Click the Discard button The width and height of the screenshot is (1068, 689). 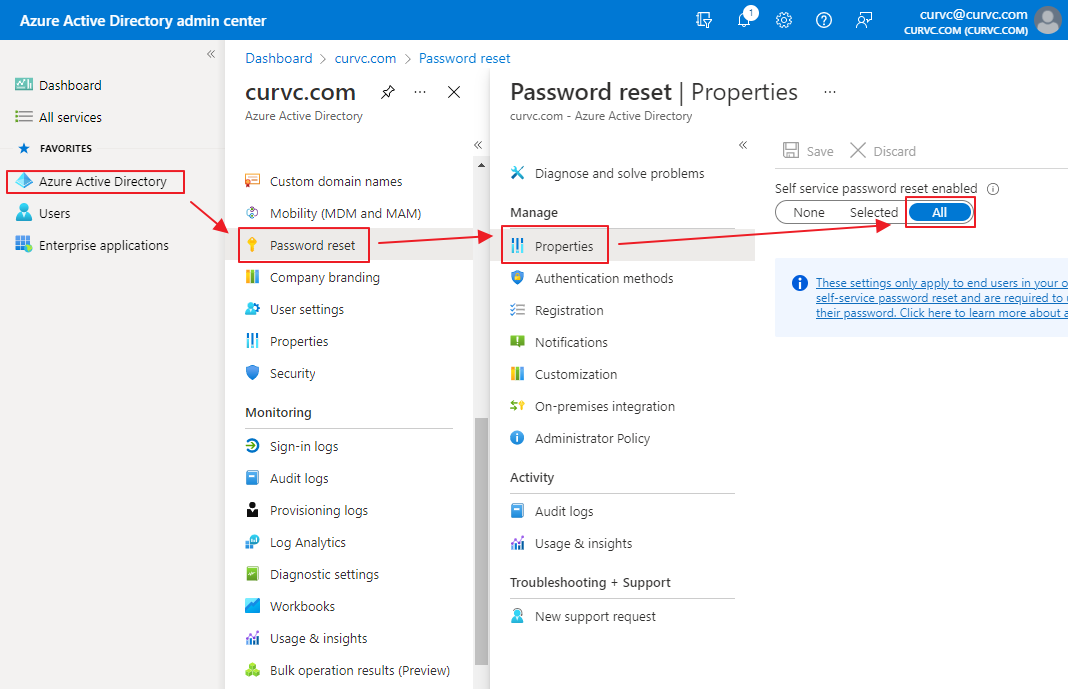tap(883, 150)
